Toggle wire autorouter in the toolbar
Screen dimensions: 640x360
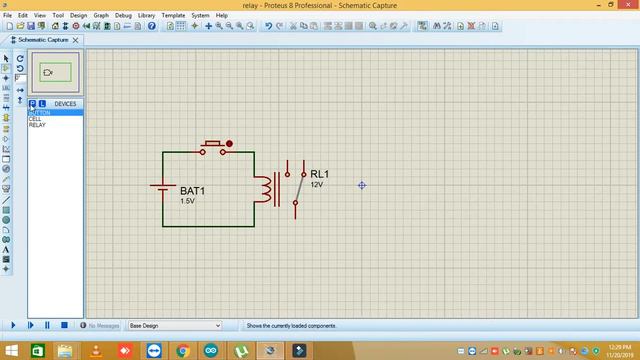tap(422, 26)
